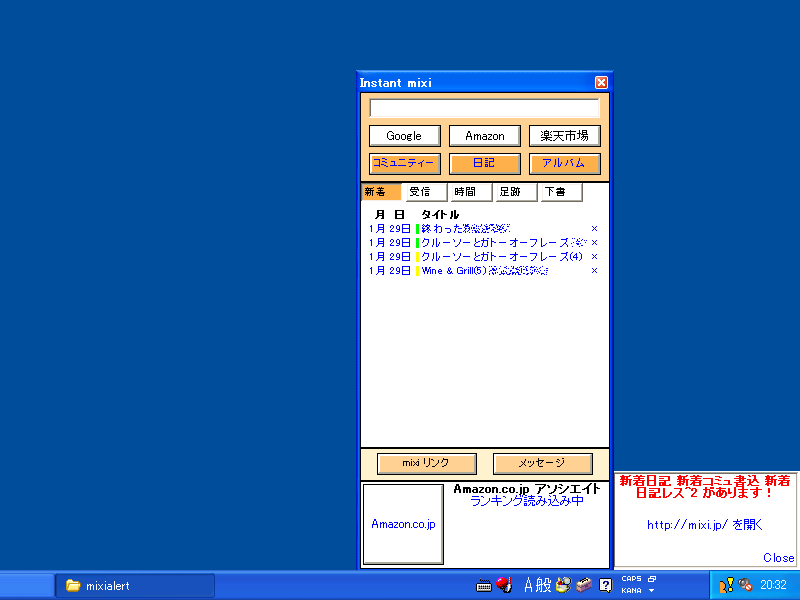
Task: Switch to the 足跡 tab
Action: (x=515, y=192)
